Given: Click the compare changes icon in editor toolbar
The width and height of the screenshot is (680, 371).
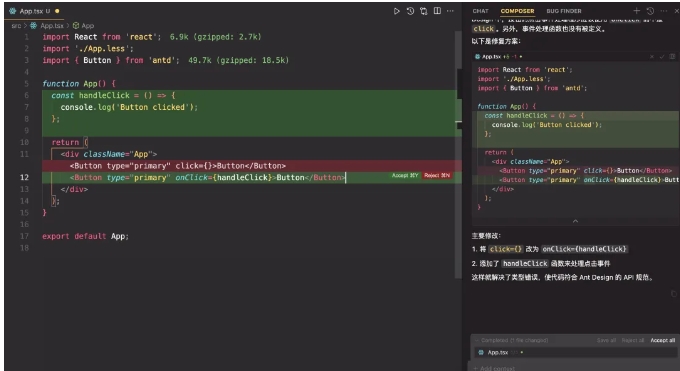Looking at the screenshot, I should click(424, 11).
